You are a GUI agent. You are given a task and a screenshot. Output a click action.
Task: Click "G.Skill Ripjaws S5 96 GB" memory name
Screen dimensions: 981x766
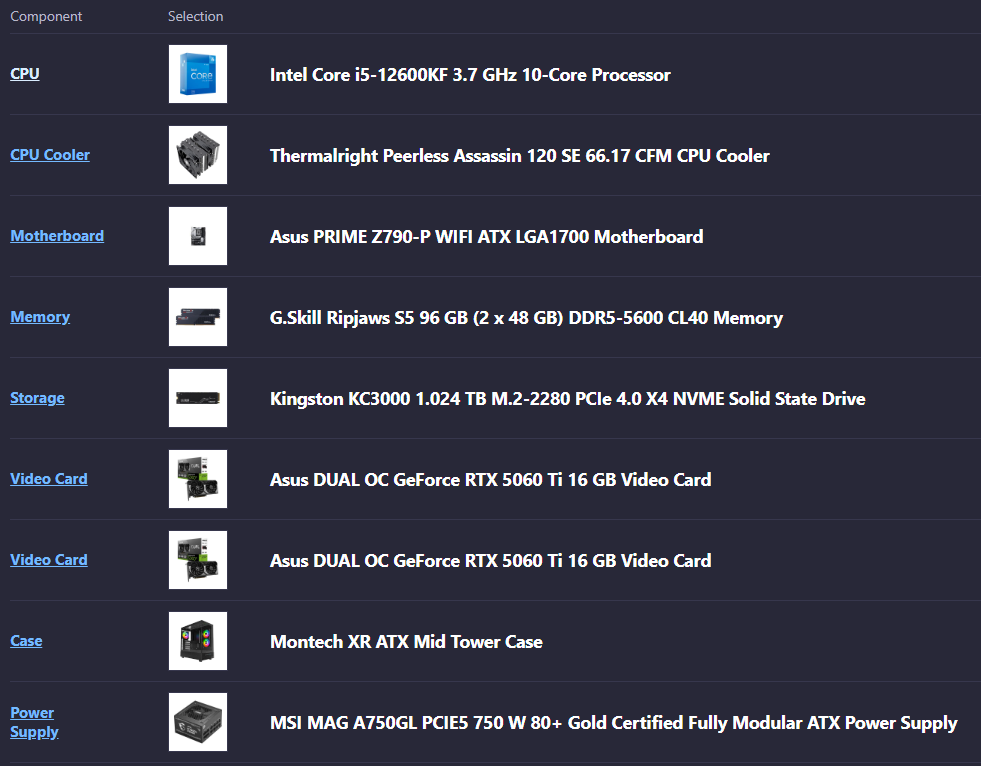tap(526, 318)
